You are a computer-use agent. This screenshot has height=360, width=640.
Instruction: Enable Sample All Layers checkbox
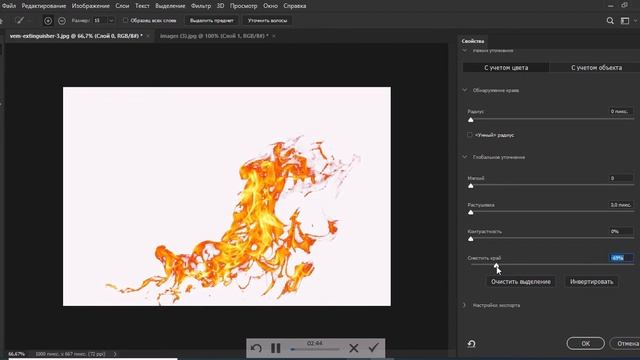125,20
